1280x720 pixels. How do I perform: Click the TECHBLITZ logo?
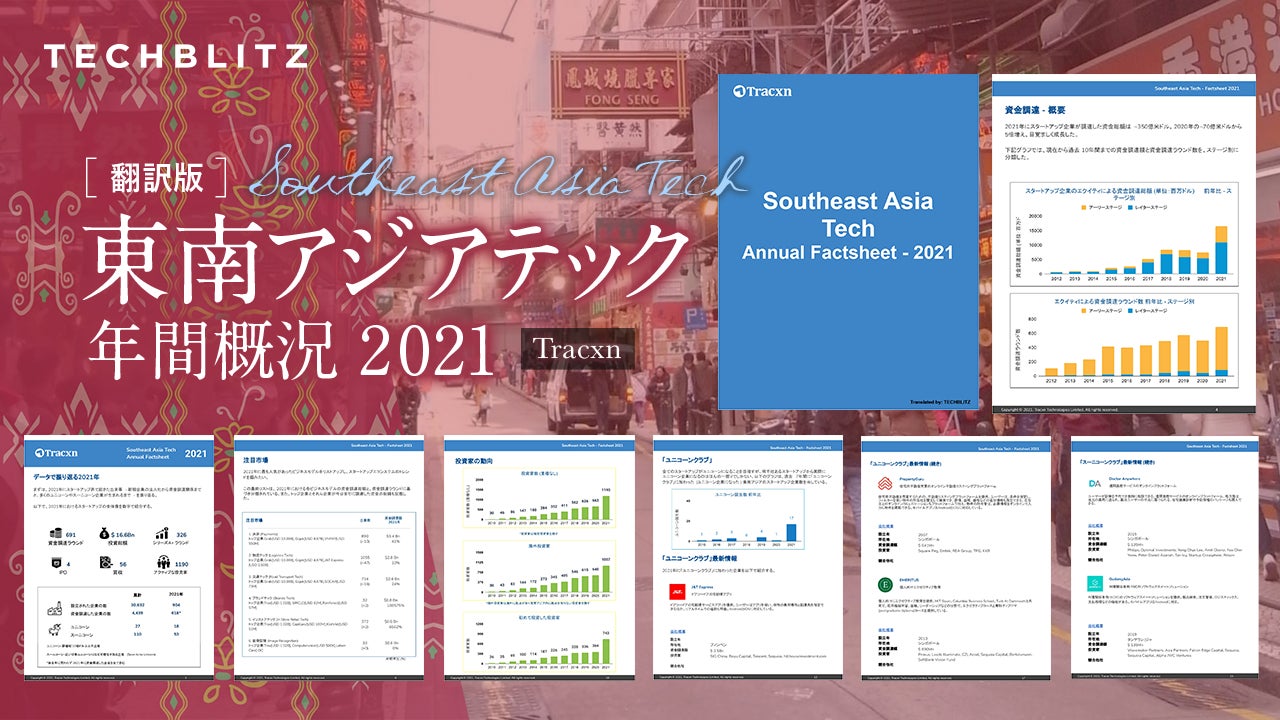[x=175, y=56]
